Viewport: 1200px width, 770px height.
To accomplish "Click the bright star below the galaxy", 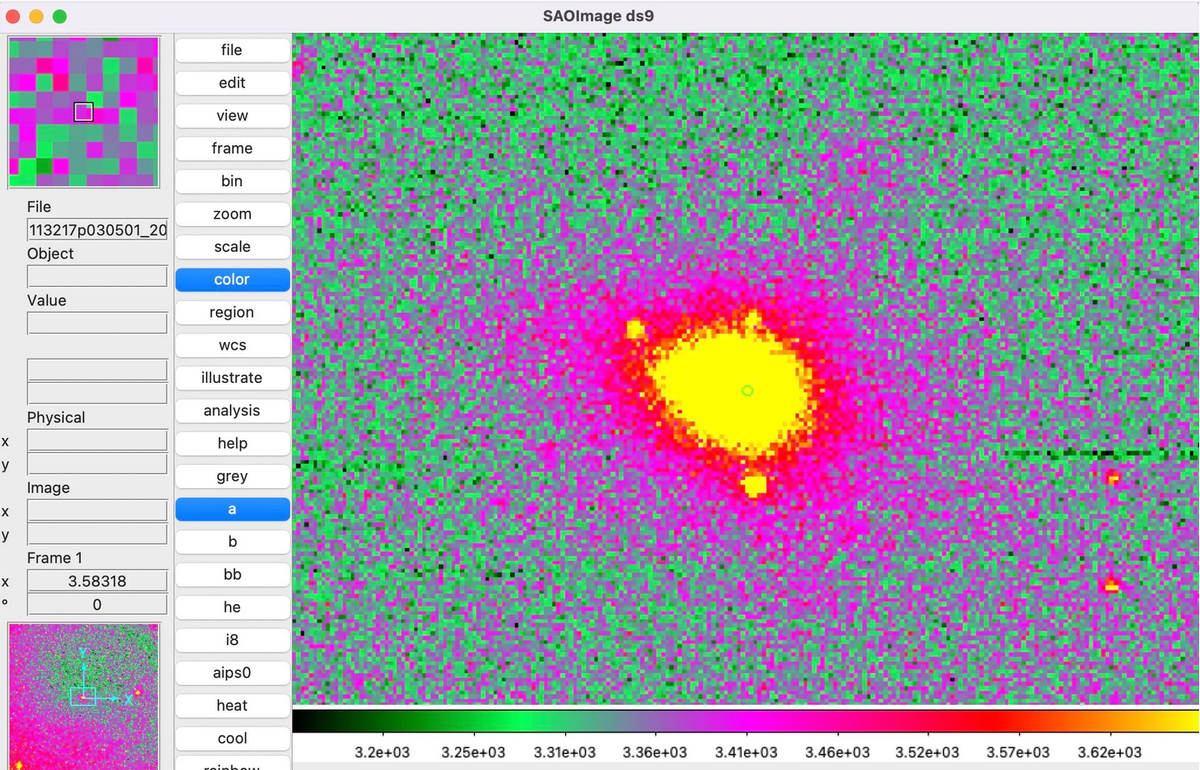I will point(755,485).
